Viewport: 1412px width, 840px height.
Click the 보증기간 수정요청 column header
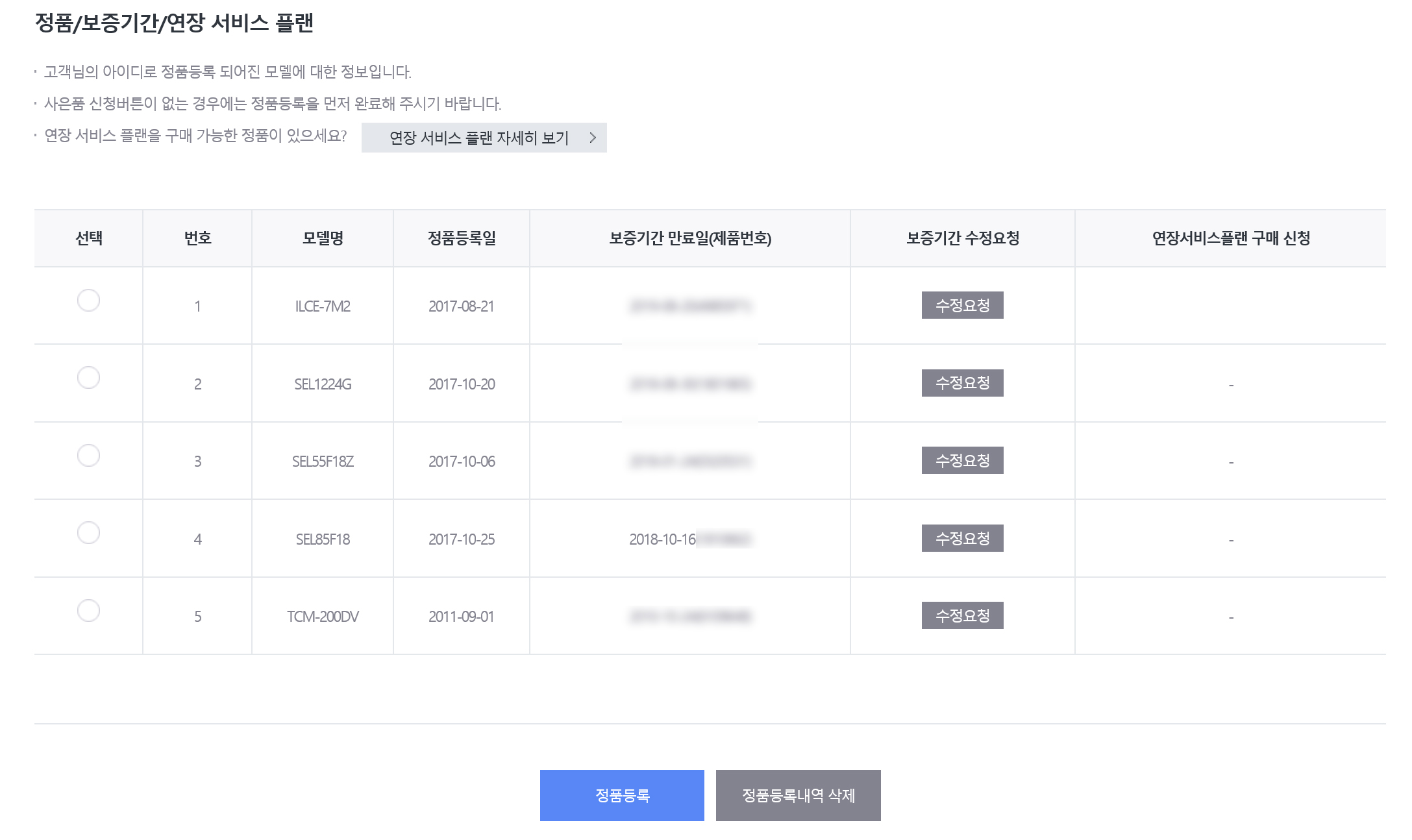pos(961,238)
